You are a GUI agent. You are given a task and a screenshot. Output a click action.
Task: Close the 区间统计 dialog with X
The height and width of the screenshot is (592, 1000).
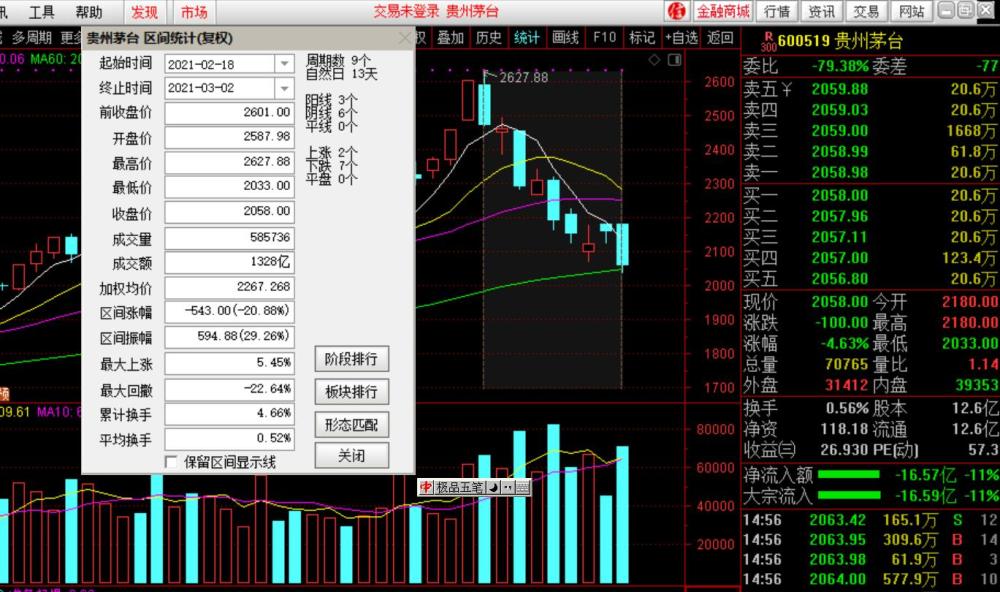[404, 38]
